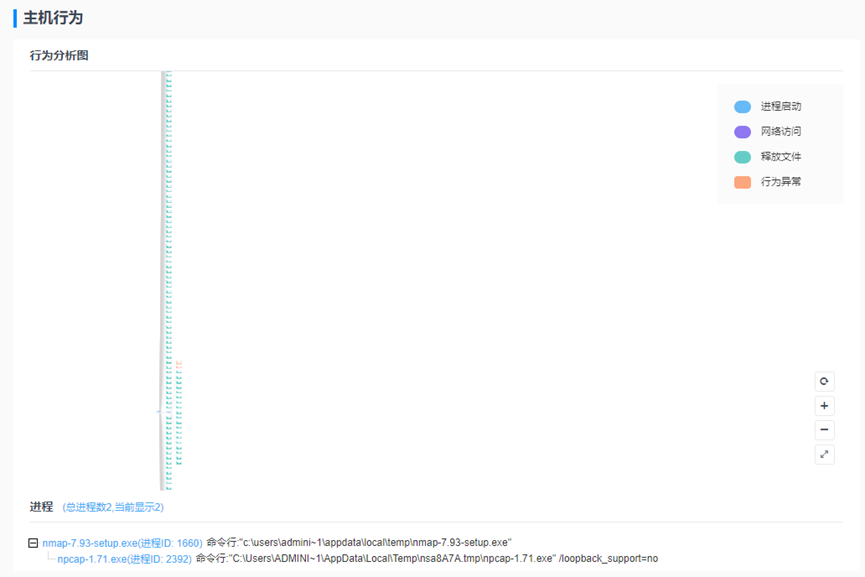
Task: Toggle the 行为异常 orange legend swatch
Action: [x=743, y=182]
